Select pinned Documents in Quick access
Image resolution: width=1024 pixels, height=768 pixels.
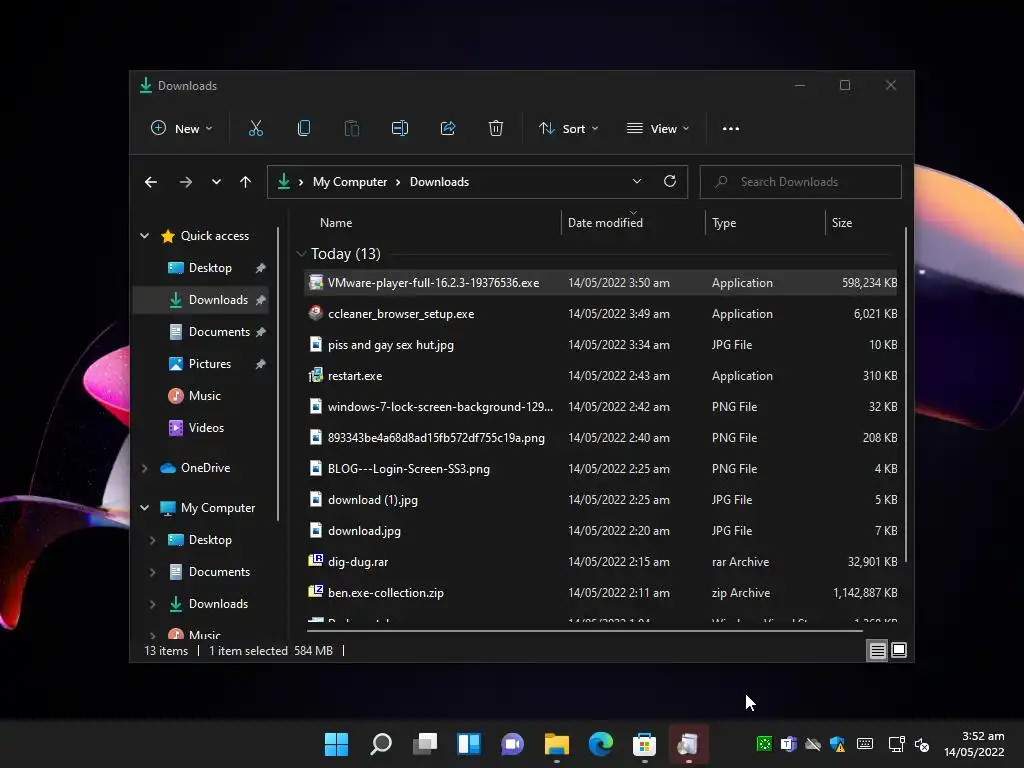click(x=219, y=332)
